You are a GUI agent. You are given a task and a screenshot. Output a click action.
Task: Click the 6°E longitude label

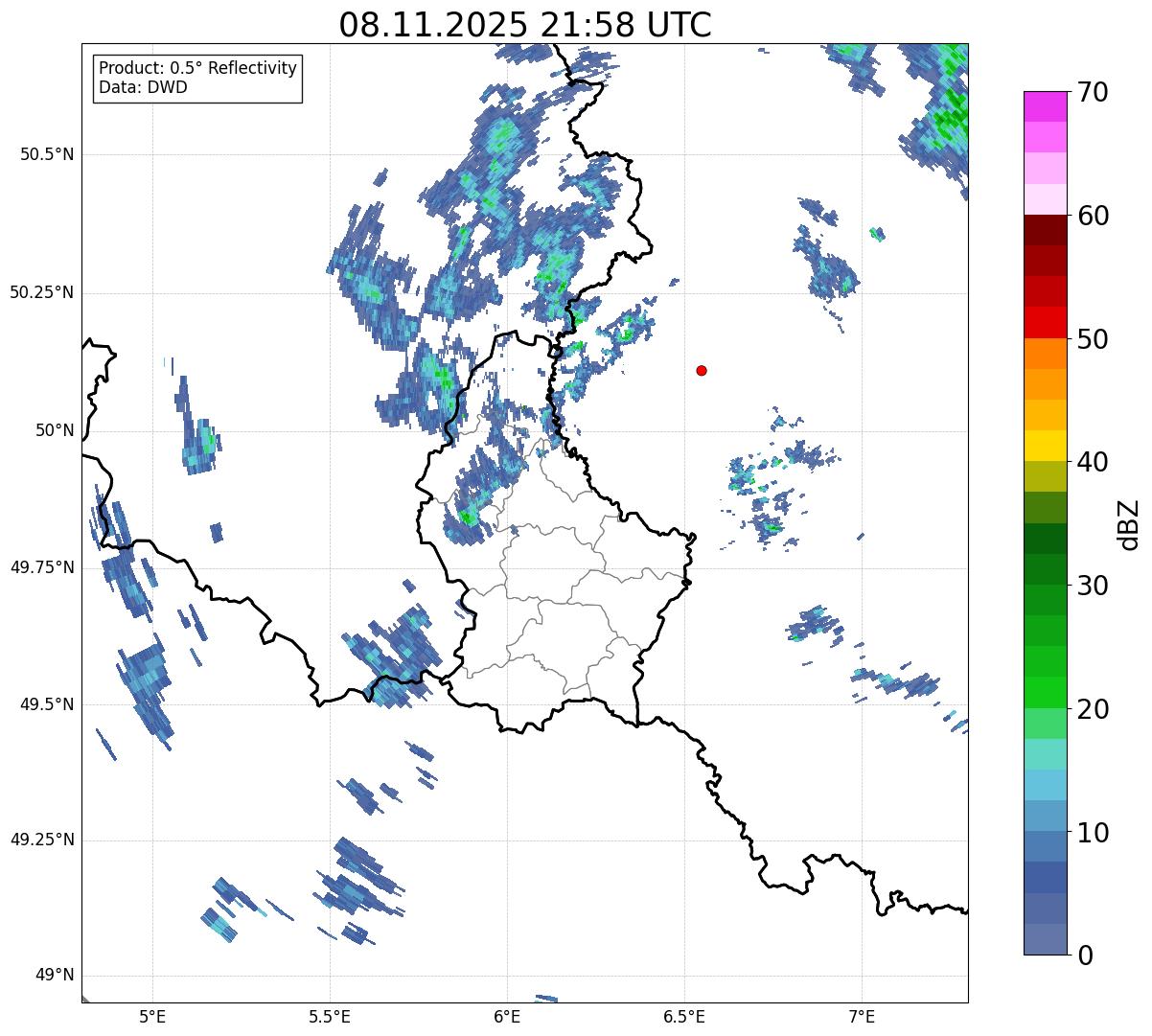pyautogui.click(x=507, y=1016)
